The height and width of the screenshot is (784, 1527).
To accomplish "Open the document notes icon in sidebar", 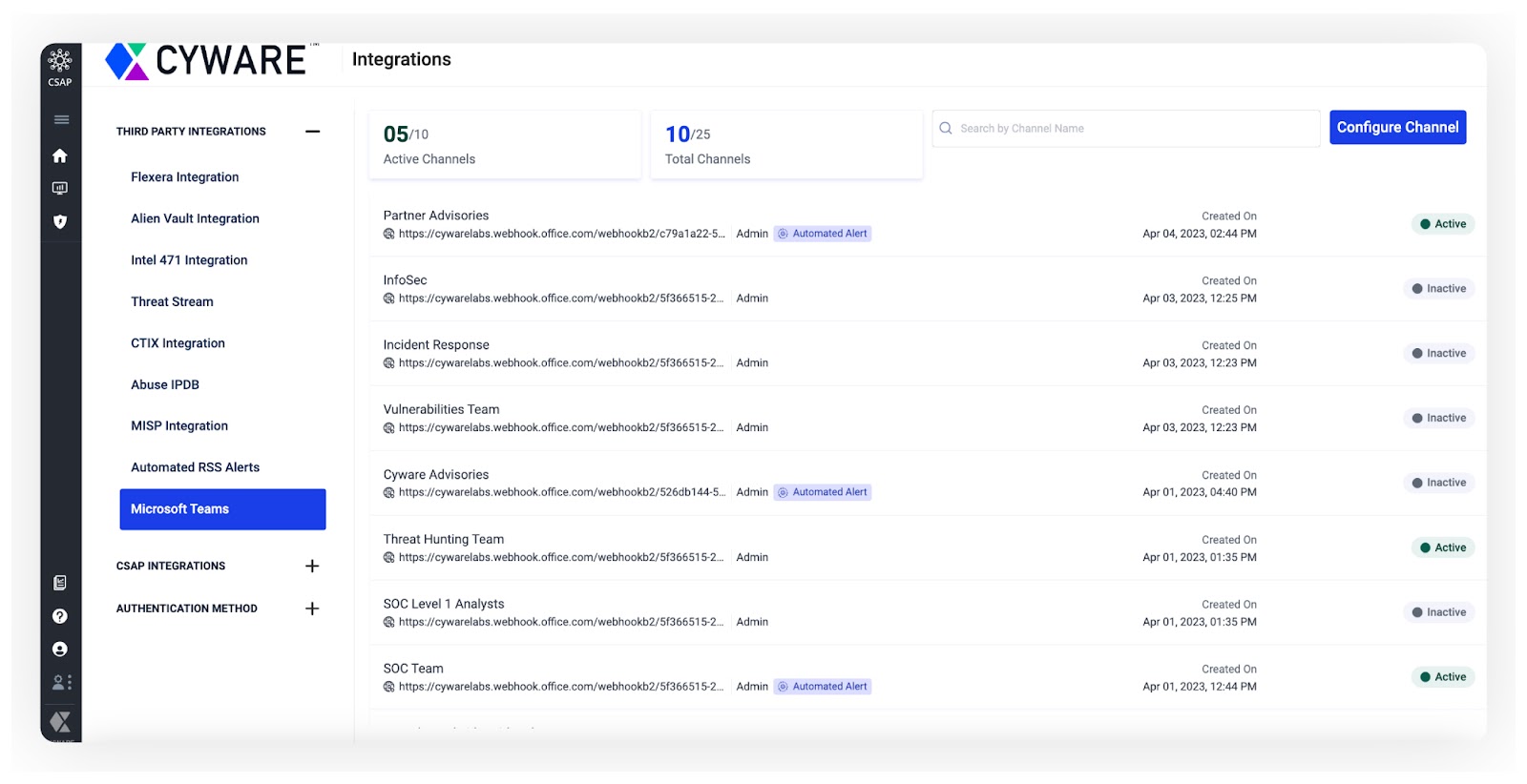I will coord(60,583).
